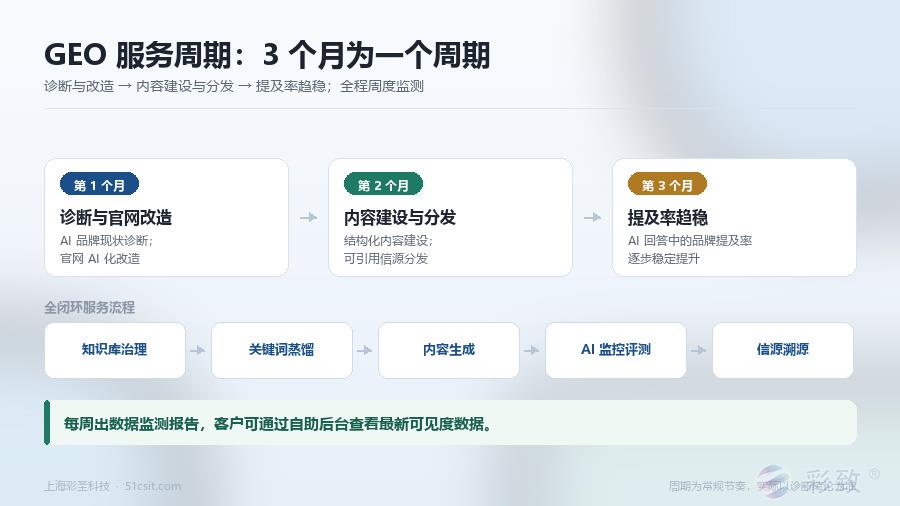Click arrow between month 2 and month 3 cards
Image resolution: width=900 pixels, height=506 pixels.
pyautogui.click(x=592, y=217)
